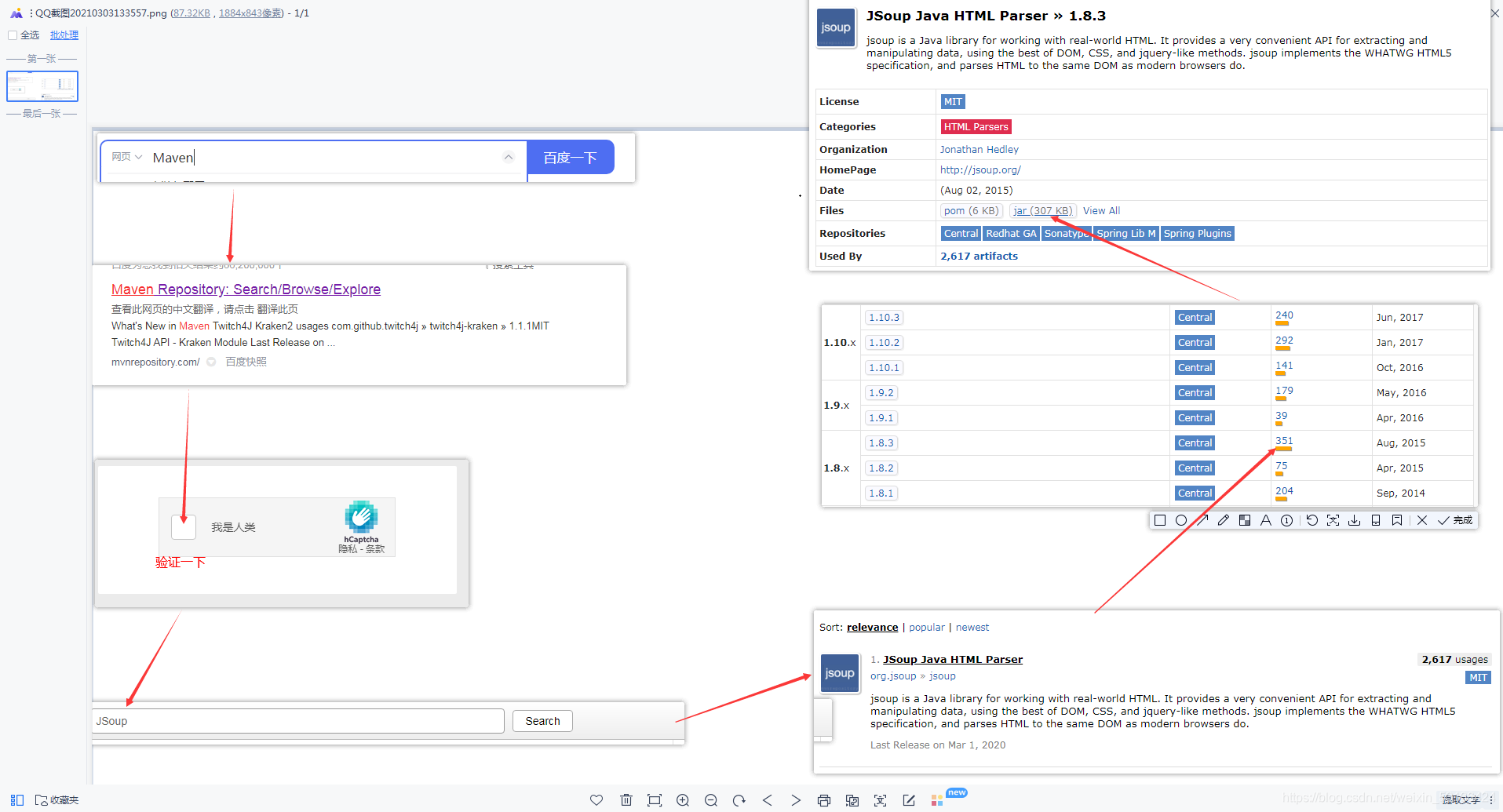1503x812 pixels.
Task: Tick the 全选 select-all checkbox
Action: [x=13, y=35]
